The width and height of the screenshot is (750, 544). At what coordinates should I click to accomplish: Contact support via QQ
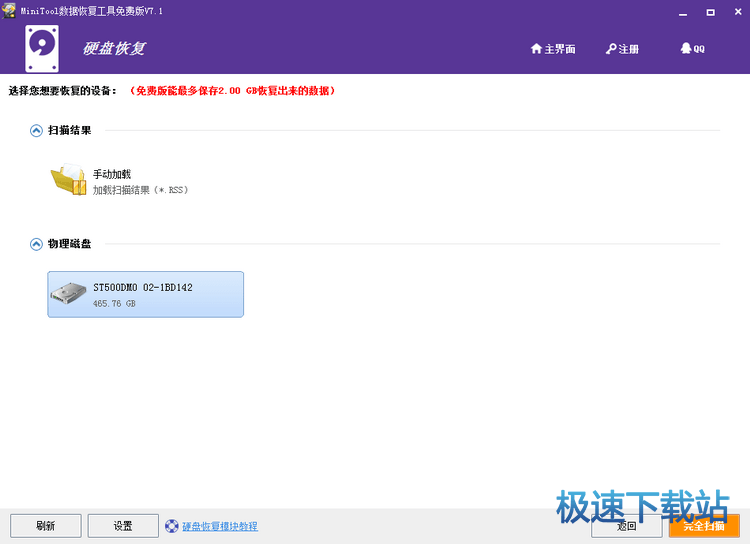(x=692, y=48)
